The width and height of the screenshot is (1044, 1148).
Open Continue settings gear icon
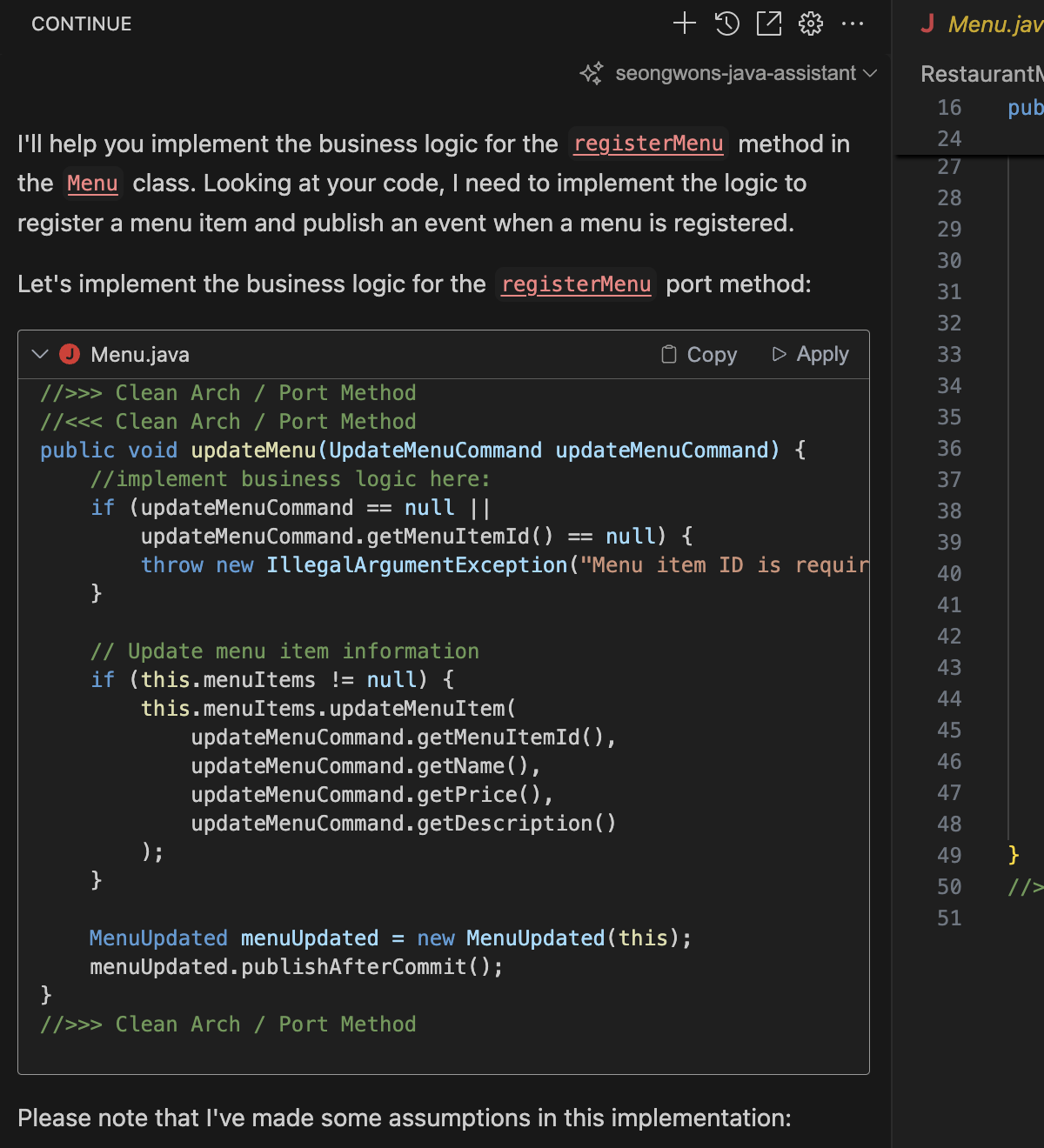point(811,23)
